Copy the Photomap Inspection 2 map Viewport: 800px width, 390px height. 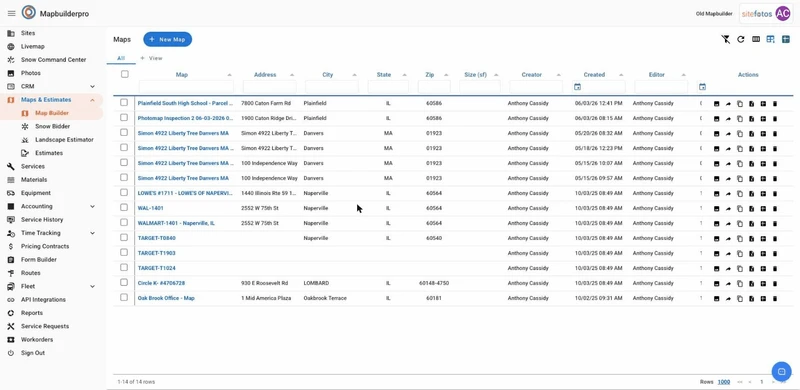(740, 119)
